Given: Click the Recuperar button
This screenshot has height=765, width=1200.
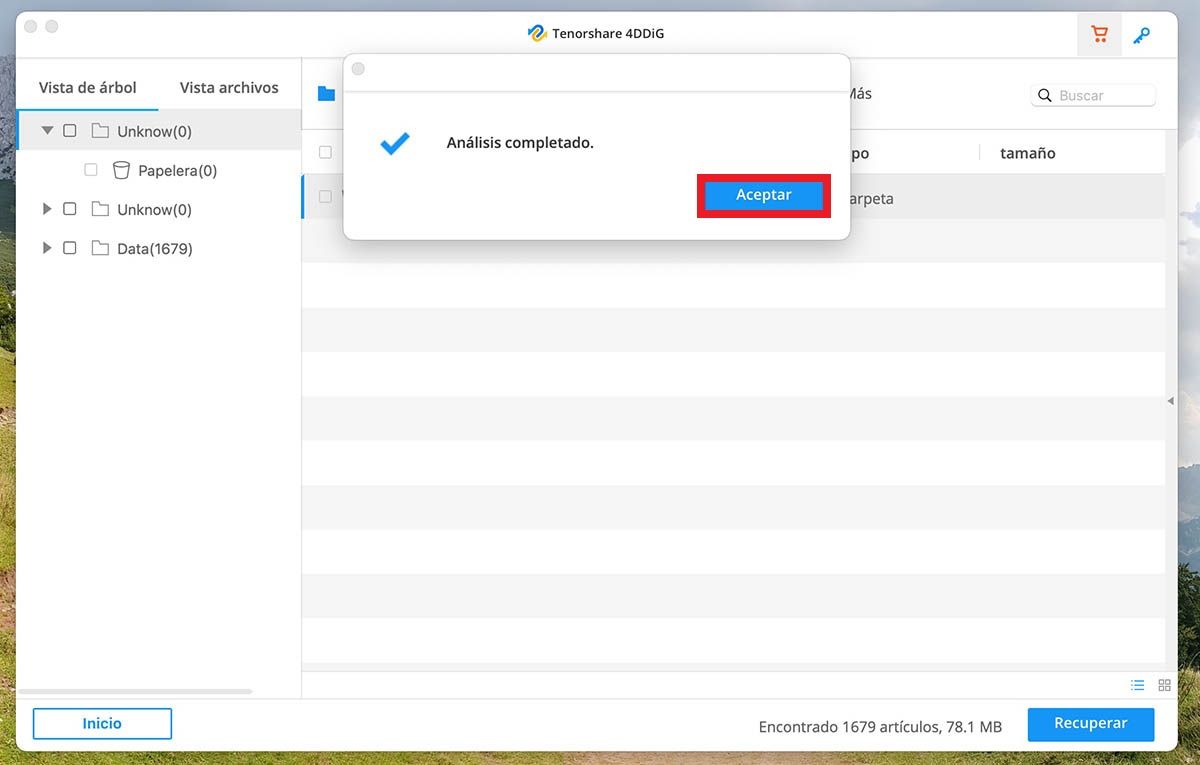Looking at the screenshot, I should click(x=1090, y=724).
